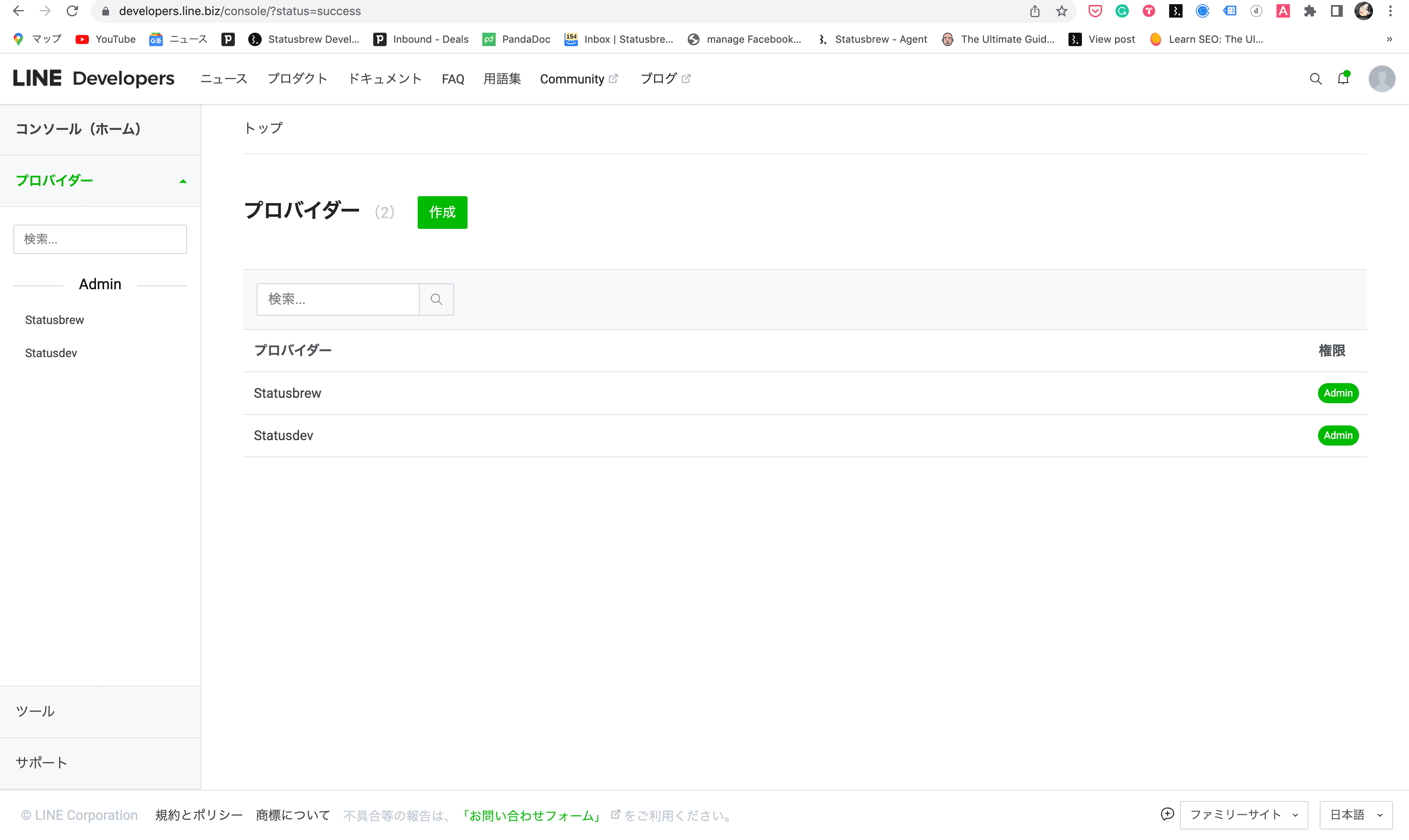
Task: Open the YouTube bookmark
Action: (105, 39)
